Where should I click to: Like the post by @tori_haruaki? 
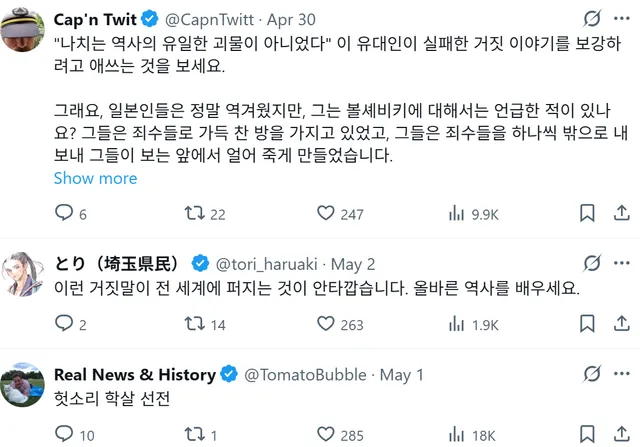325,323
